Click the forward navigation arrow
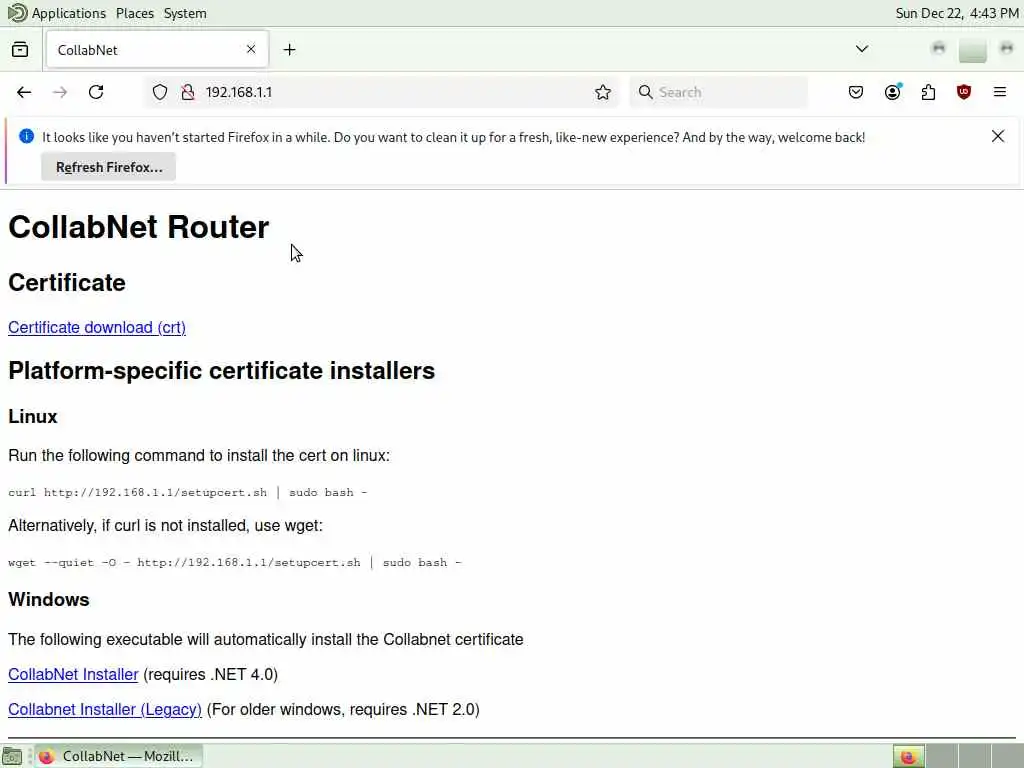The width and height of the screenshot is (1024, 768). coord(59,92)
